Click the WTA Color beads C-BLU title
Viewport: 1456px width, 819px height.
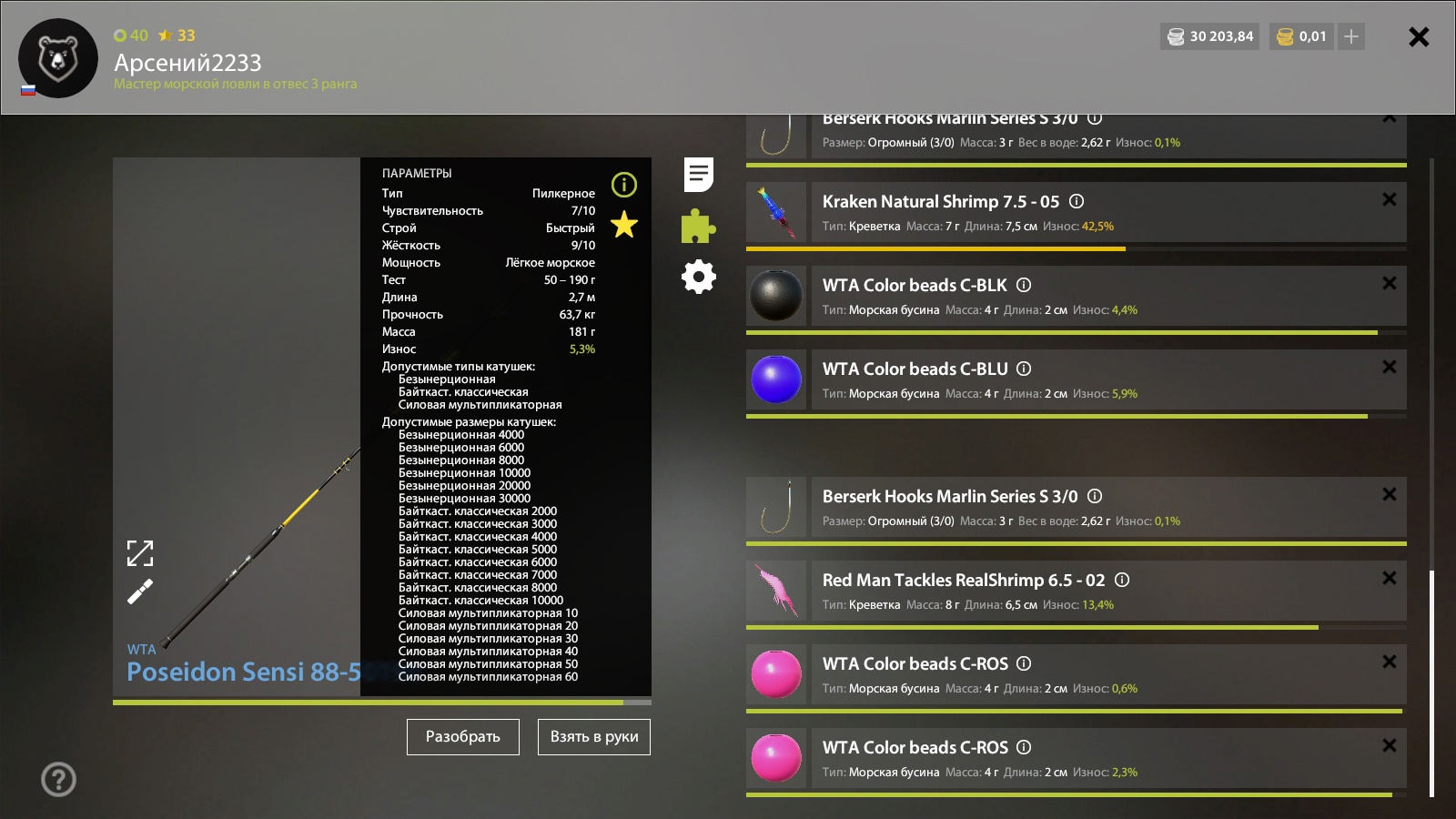pyautogui.click(x=915, y=369)
